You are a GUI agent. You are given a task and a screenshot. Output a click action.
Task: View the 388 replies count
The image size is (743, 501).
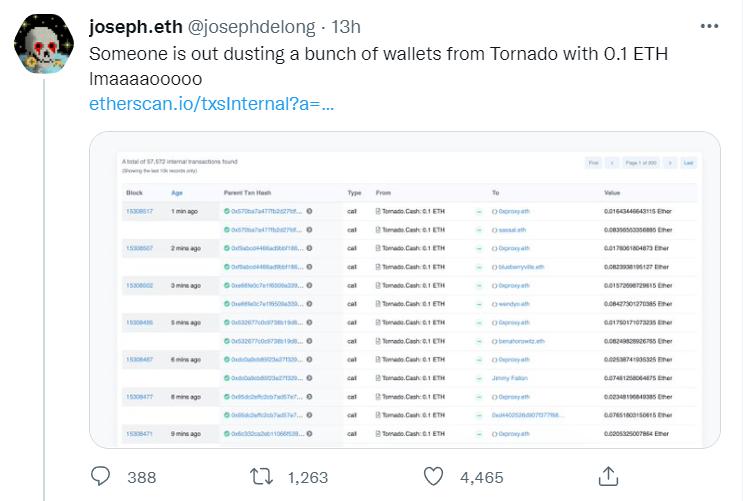coord(142,478)
